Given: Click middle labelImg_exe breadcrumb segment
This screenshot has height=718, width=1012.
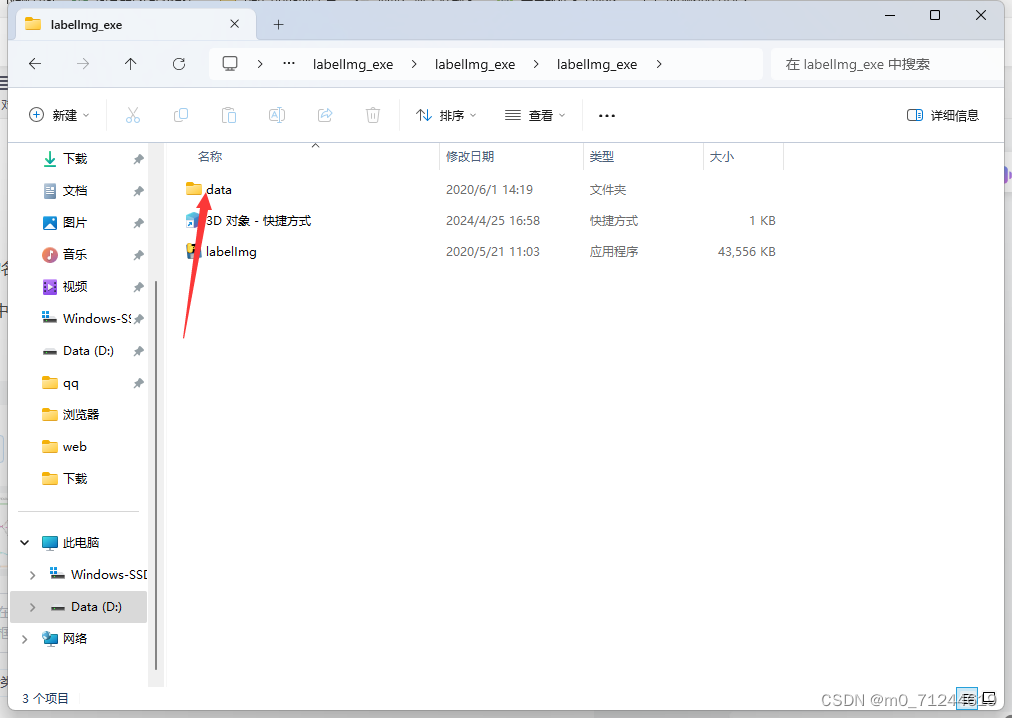Looking at the screenshot, I should click(475, 64).
